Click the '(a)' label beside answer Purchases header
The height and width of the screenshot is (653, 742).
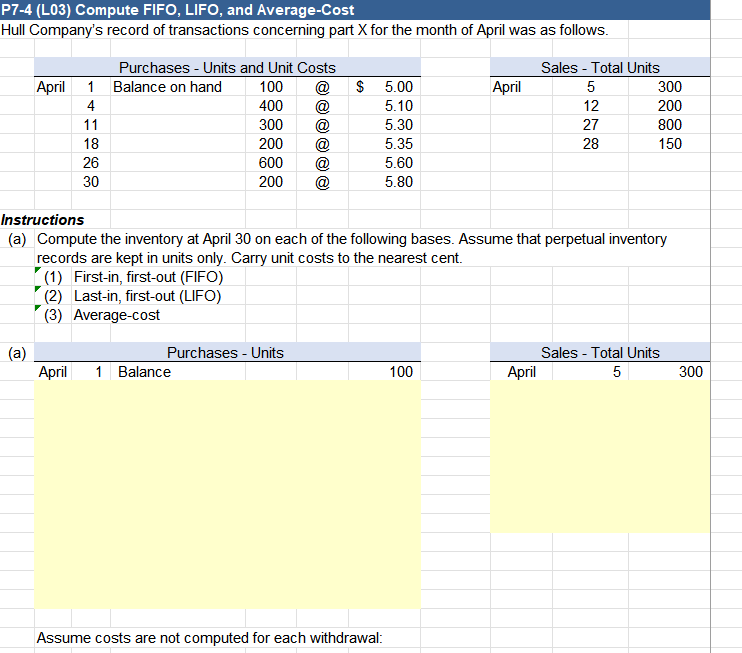pos(17,353)
